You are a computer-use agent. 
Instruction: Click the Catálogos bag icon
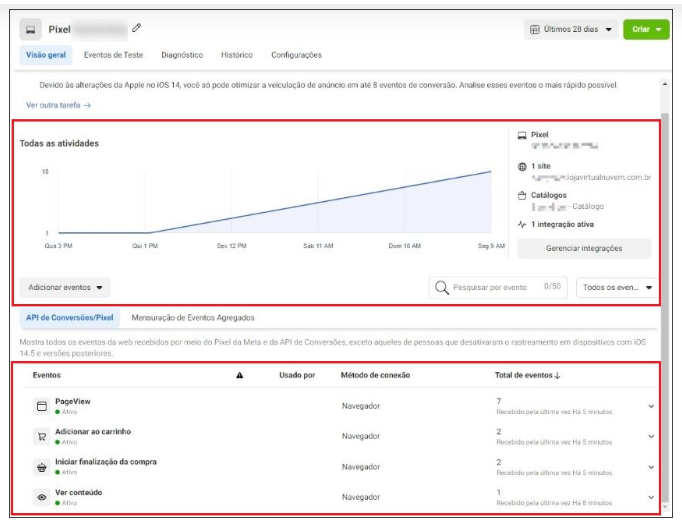tap(522, 196)
